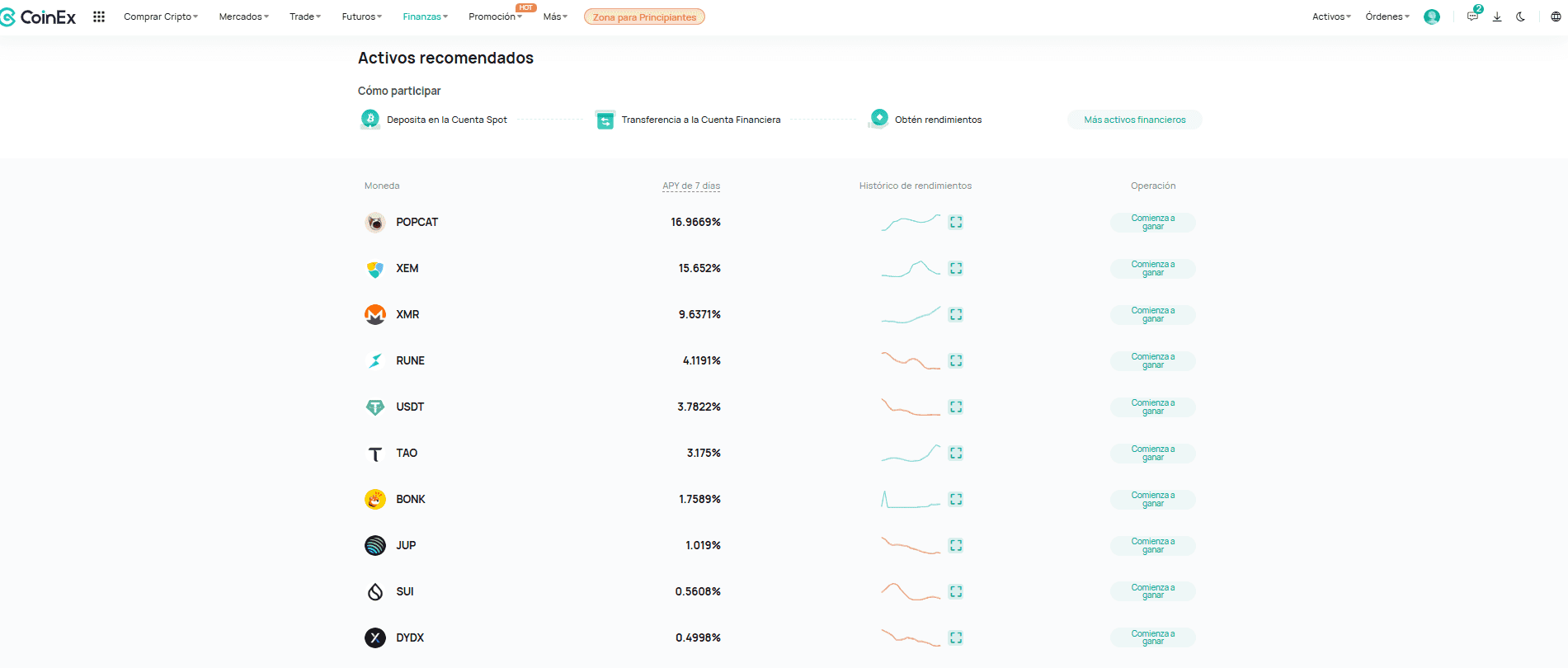Click the CoinEx logo
This screenshot has width=1568, height=668.
click(38, 16)
